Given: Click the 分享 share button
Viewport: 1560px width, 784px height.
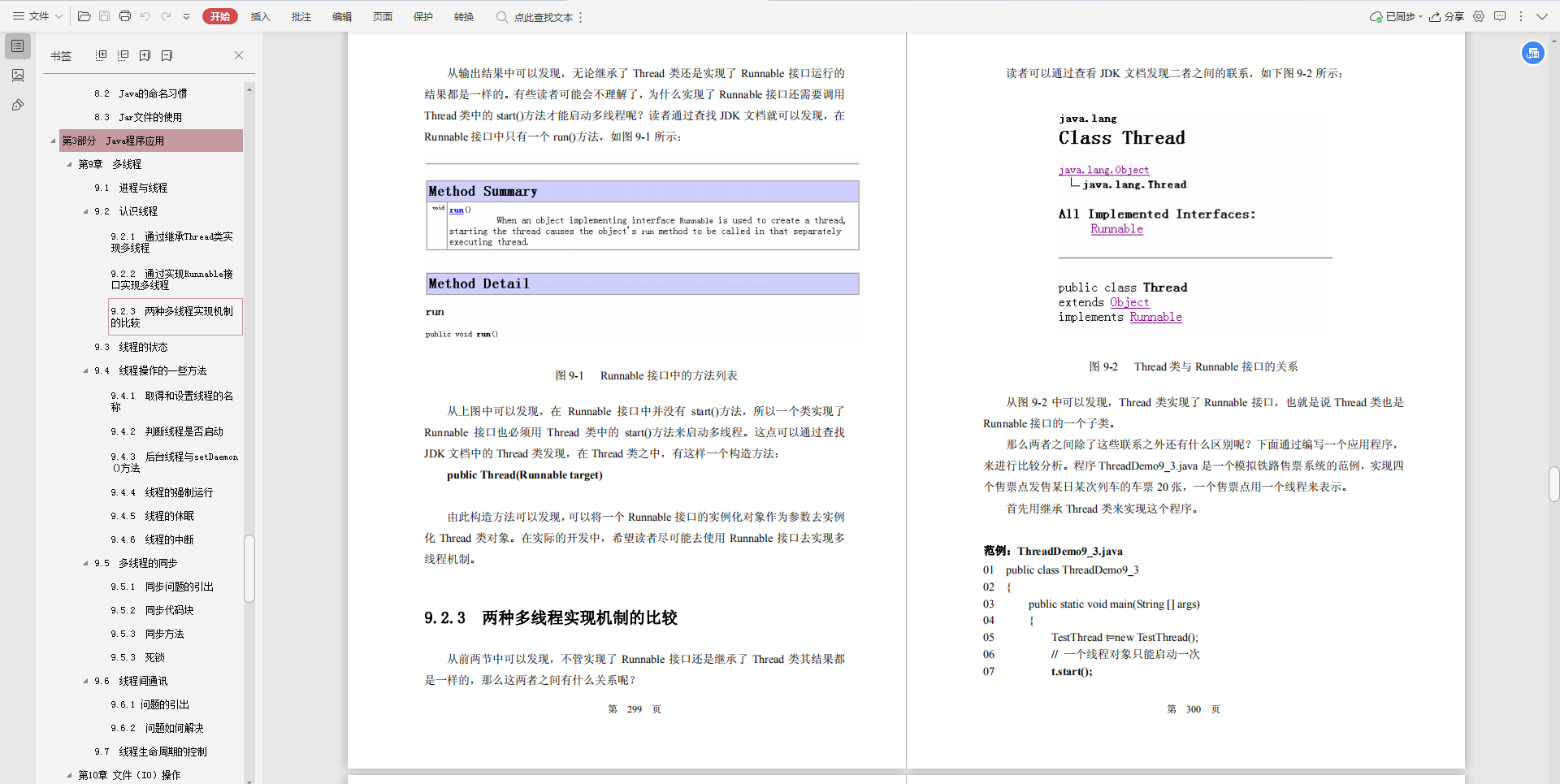Looking at the screenshot, I should click(x=1447, y=16).
